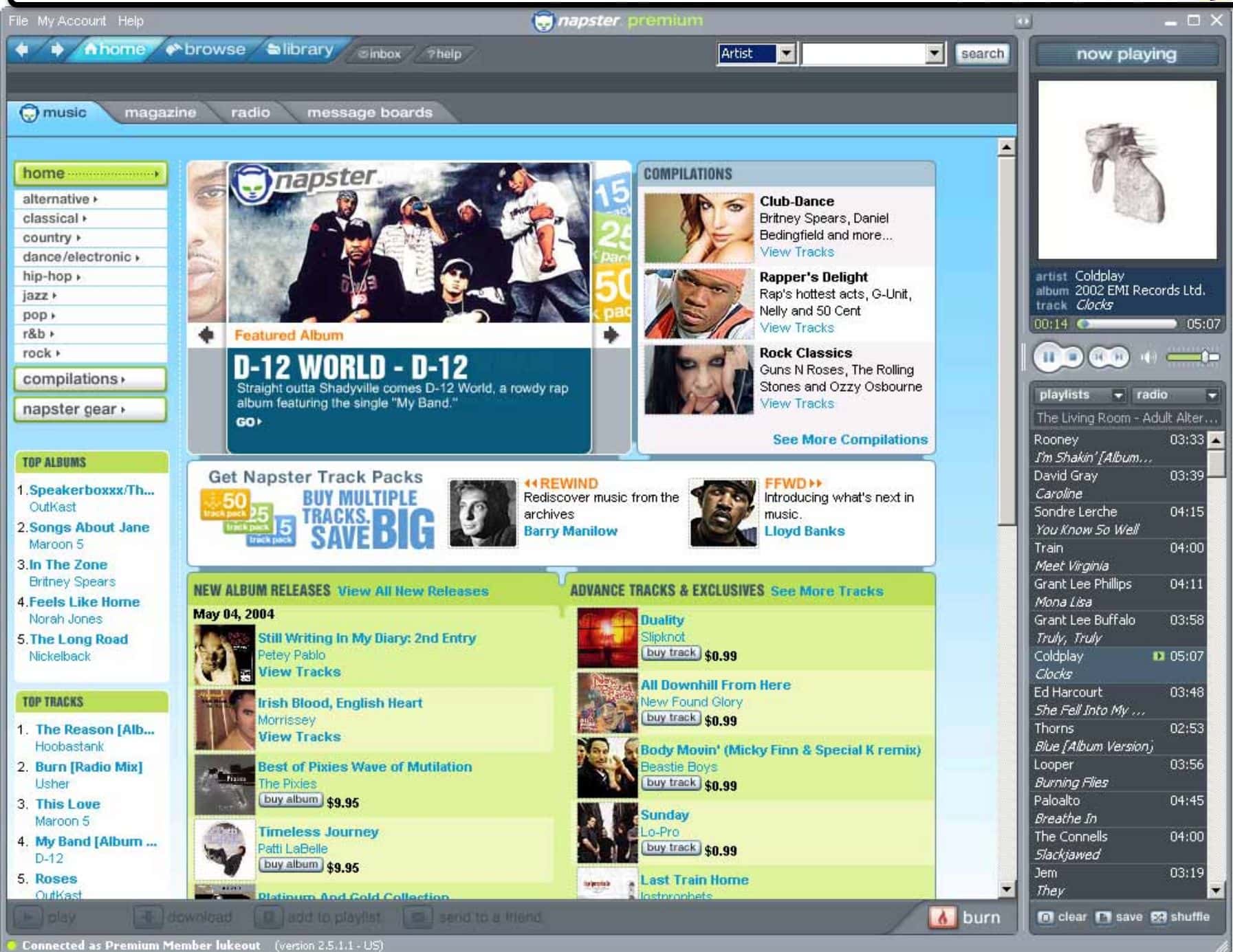The height and width of the screenshot is (952, 1233).
Task: Expand the r&b genre
Action: coord(91,333)
